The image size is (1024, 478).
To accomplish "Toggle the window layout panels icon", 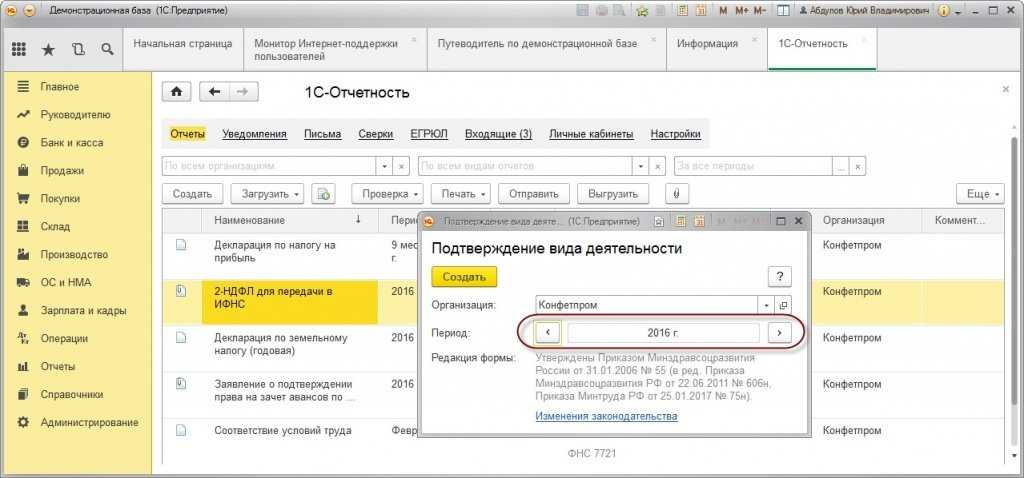I will pos(784,11).
